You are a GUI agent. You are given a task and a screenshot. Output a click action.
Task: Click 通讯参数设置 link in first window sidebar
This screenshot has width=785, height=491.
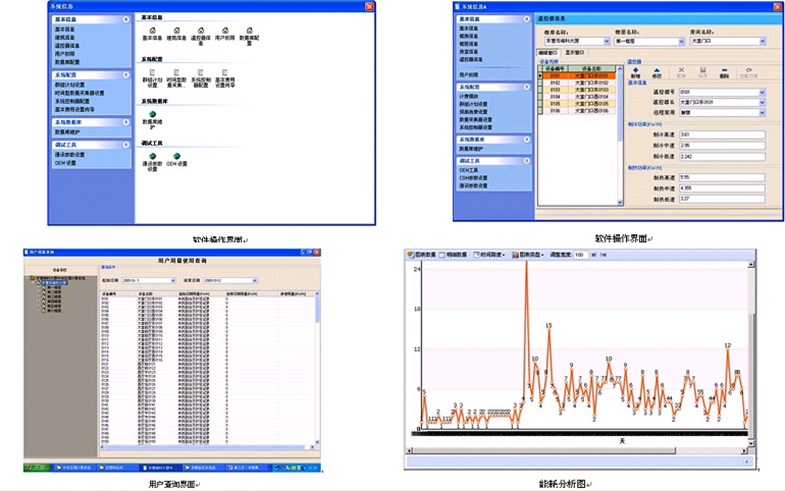point(70,154)
